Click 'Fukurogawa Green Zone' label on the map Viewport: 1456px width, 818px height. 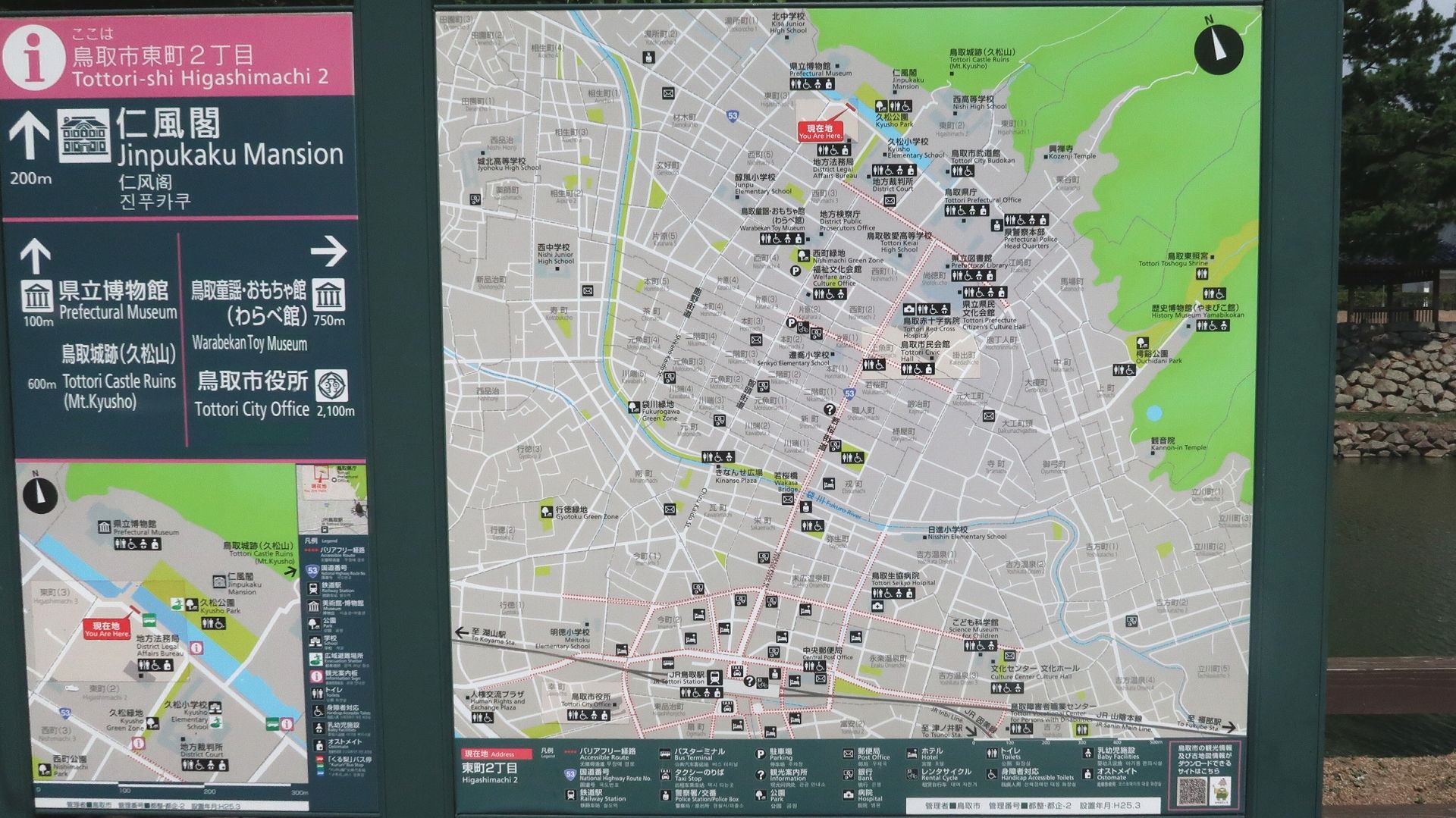661,415
